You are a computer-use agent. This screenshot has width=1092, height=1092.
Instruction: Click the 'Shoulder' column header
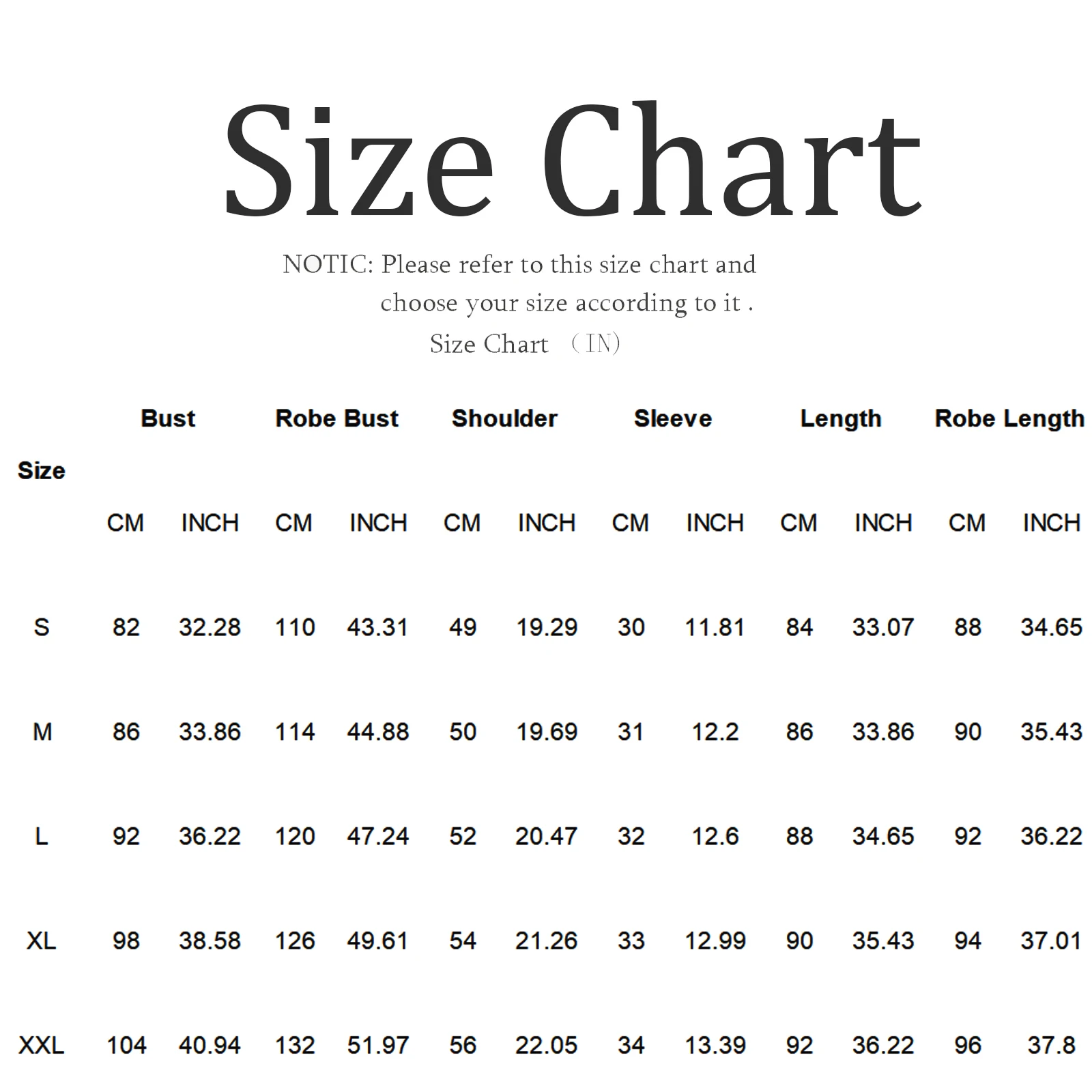pos(504,418)
